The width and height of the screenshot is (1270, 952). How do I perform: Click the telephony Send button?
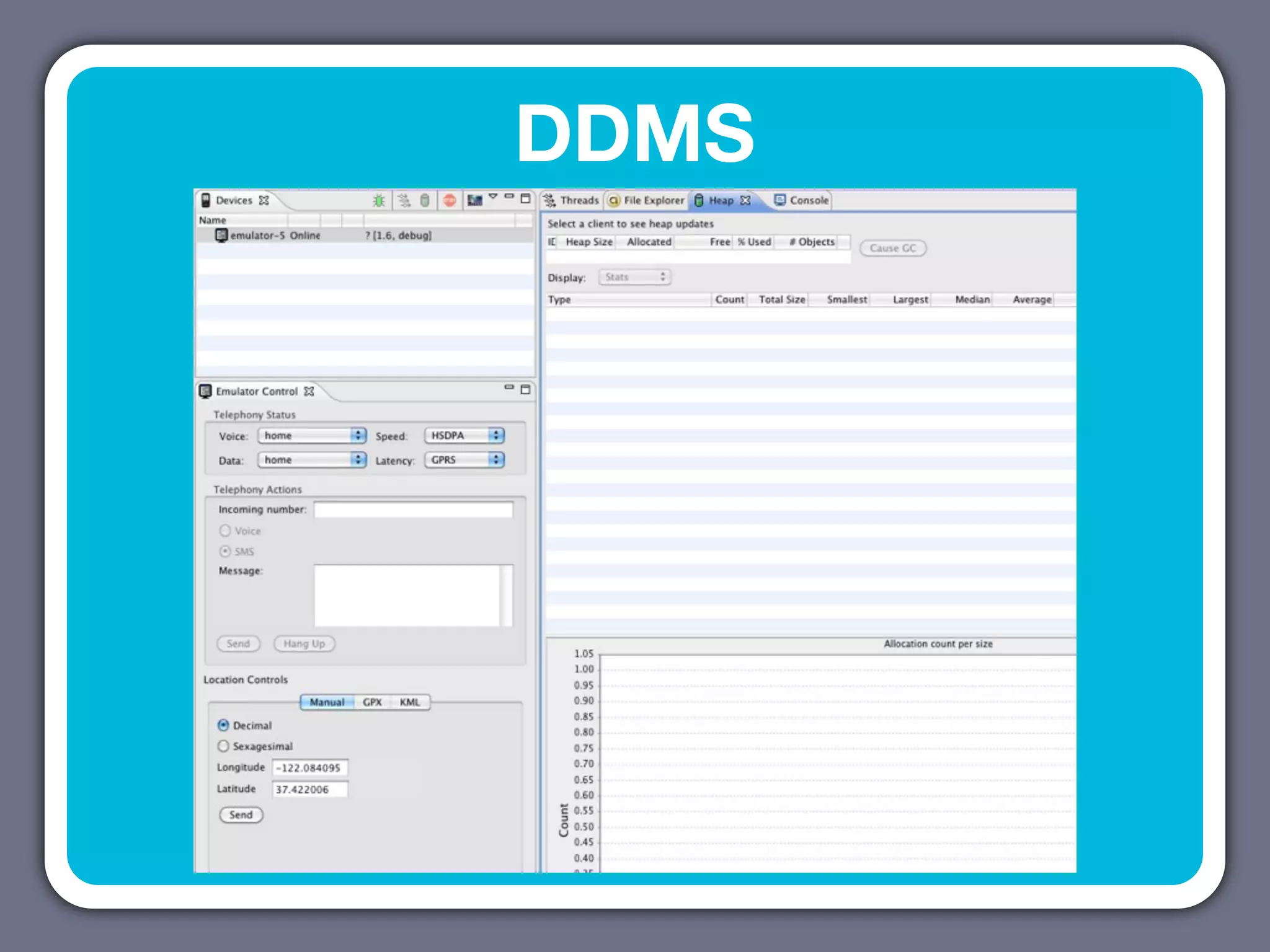[x=239, y=644]
